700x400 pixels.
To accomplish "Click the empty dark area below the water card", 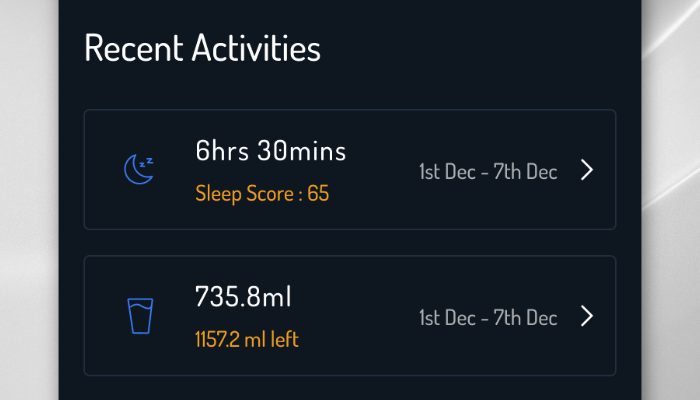I will [x=350, y=388].
